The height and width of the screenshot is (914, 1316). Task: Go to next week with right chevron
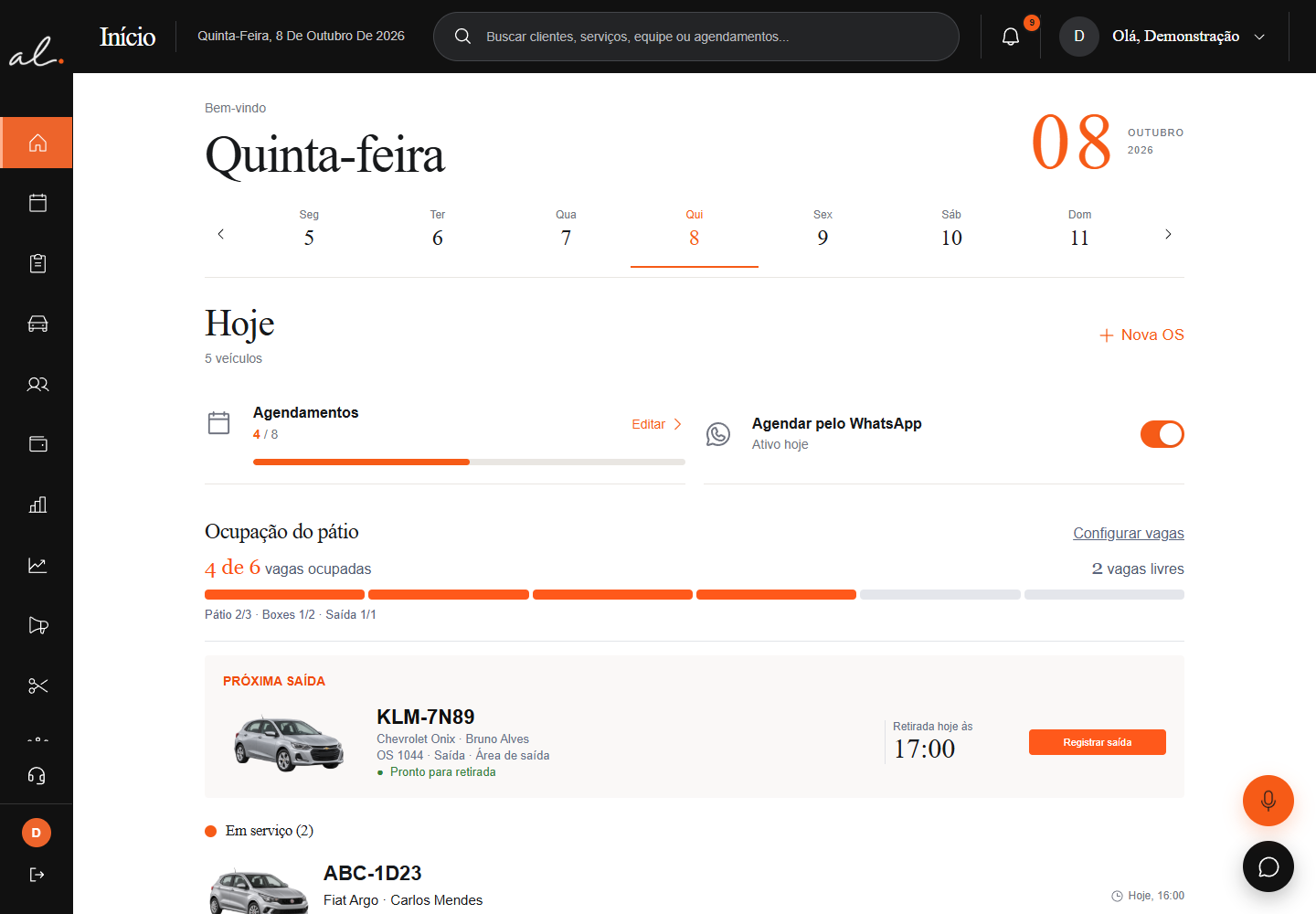pyautogui.click(x=1168, y=235)
